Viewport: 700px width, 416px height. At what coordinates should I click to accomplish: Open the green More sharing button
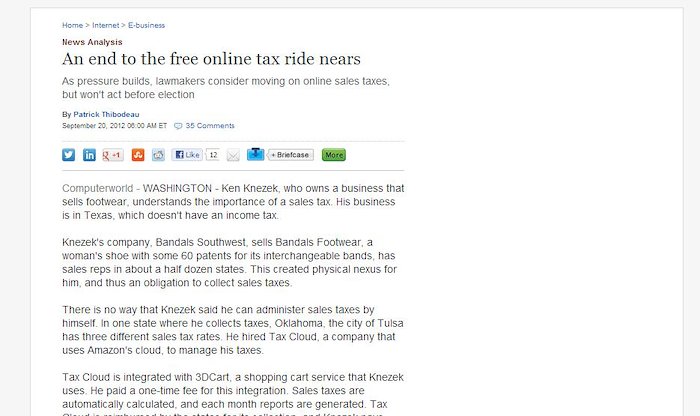click(x=334, y=155)
